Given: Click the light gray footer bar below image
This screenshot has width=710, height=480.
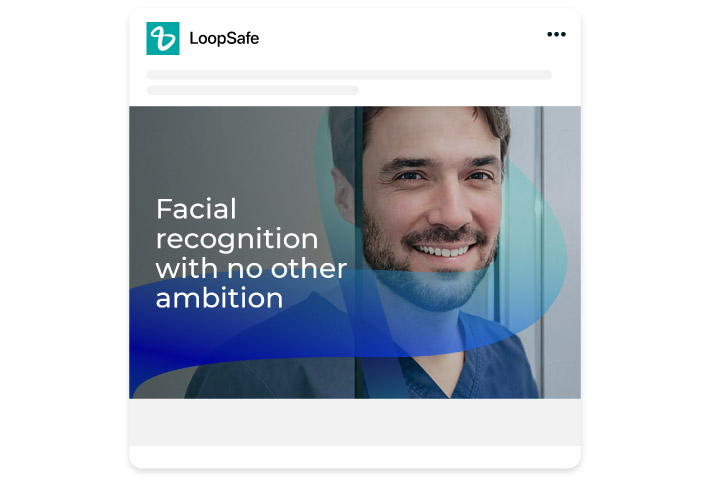Looking at the screenshot, I should tap(355, 422).
